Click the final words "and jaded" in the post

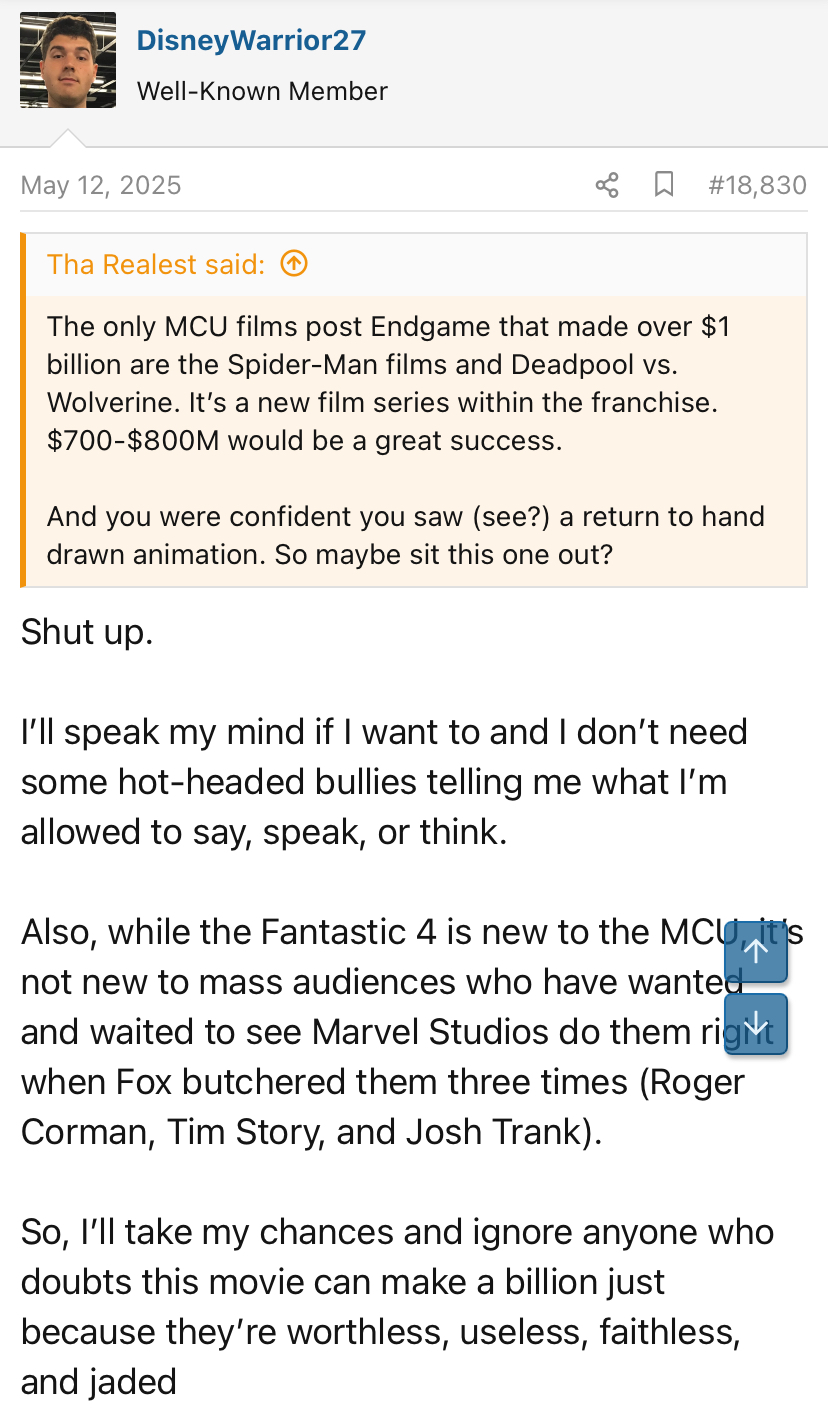(99, 1382)
